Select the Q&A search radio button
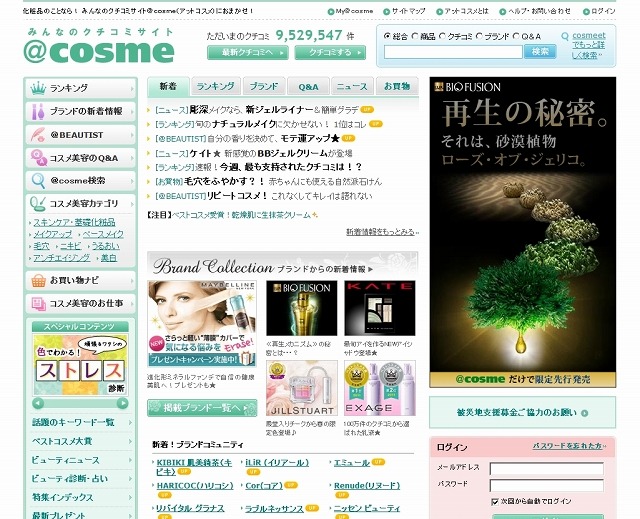Viewport: 640px width, 519px height. 516,36
